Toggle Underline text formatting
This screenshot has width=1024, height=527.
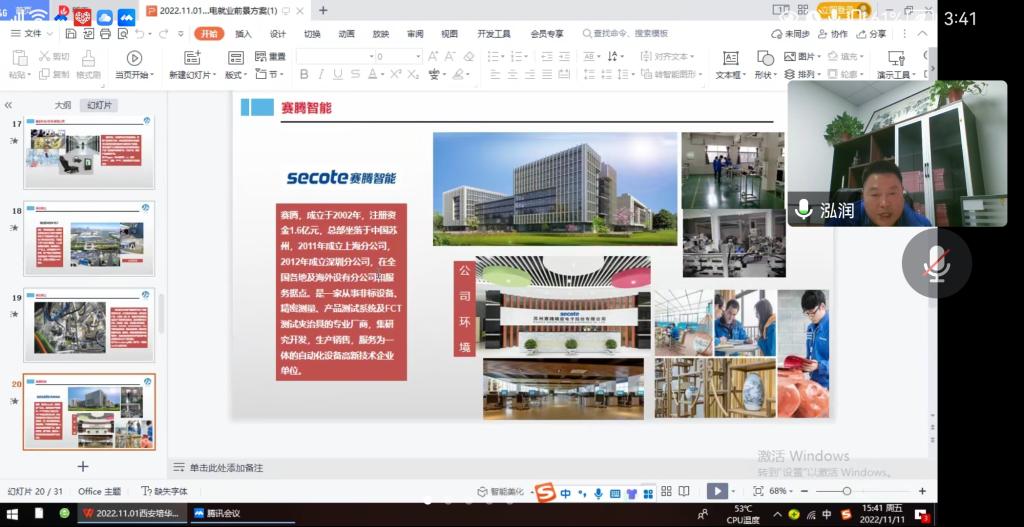click(x=338, y=75)
